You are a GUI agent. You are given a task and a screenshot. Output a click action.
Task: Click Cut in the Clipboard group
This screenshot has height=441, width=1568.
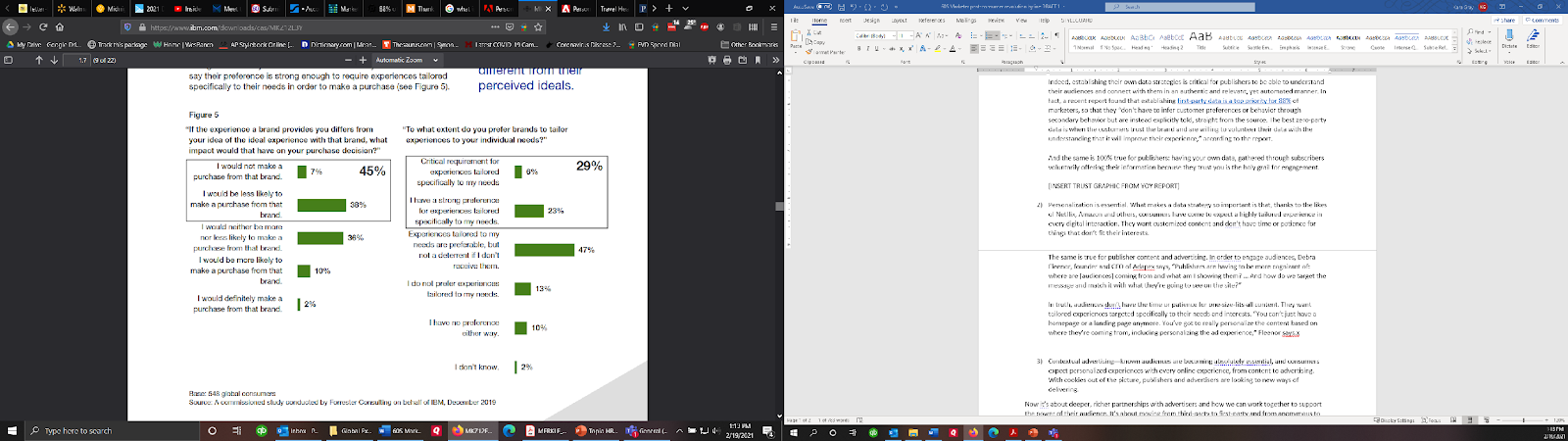[814, 32]
